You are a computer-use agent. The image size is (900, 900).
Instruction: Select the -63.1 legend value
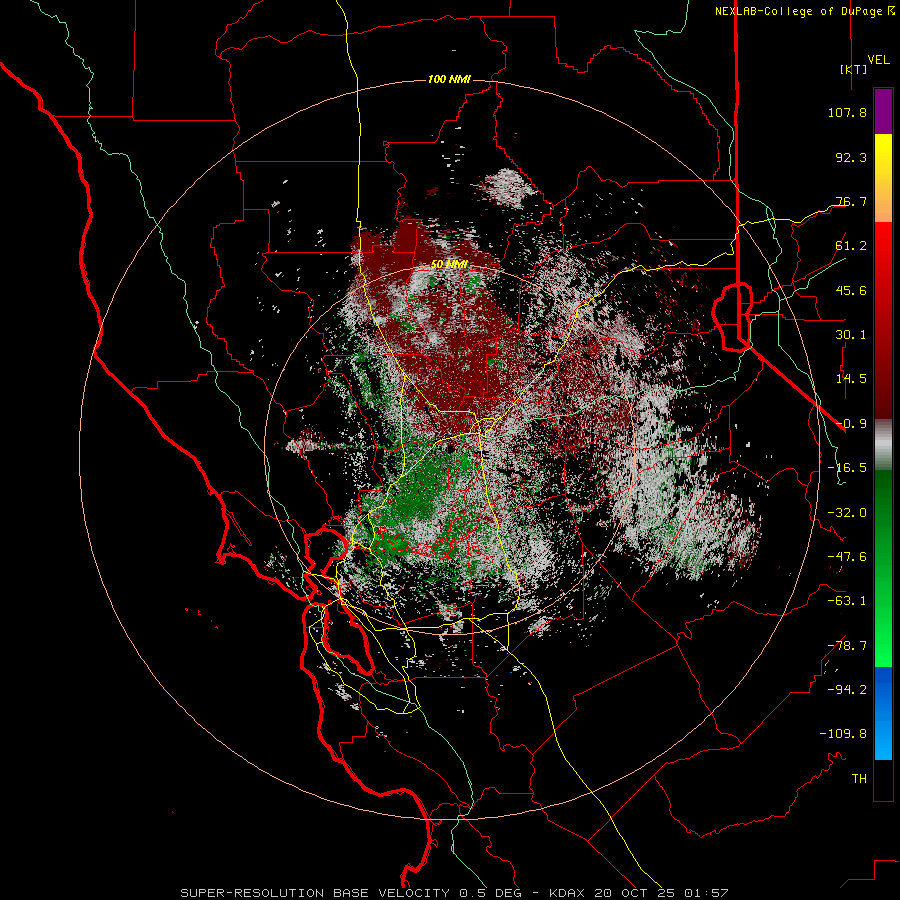click(x=847, y=601)
